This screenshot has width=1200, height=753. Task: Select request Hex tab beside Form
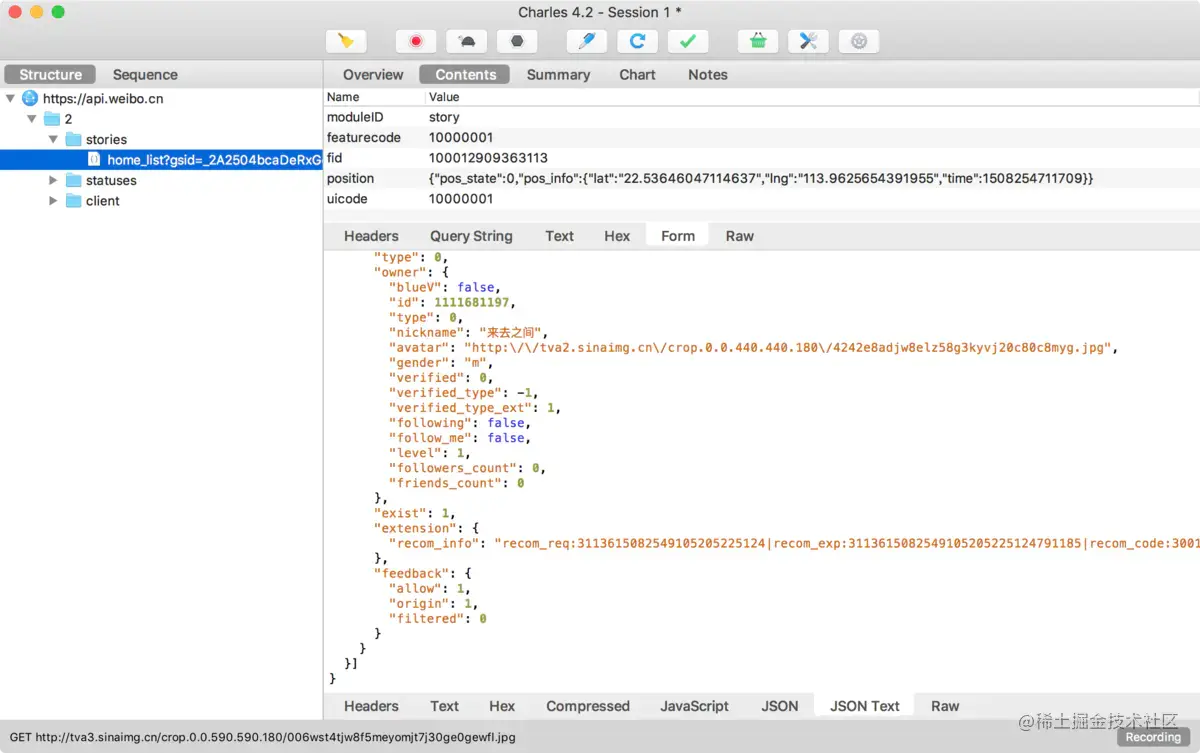click(x=617, y=236)
